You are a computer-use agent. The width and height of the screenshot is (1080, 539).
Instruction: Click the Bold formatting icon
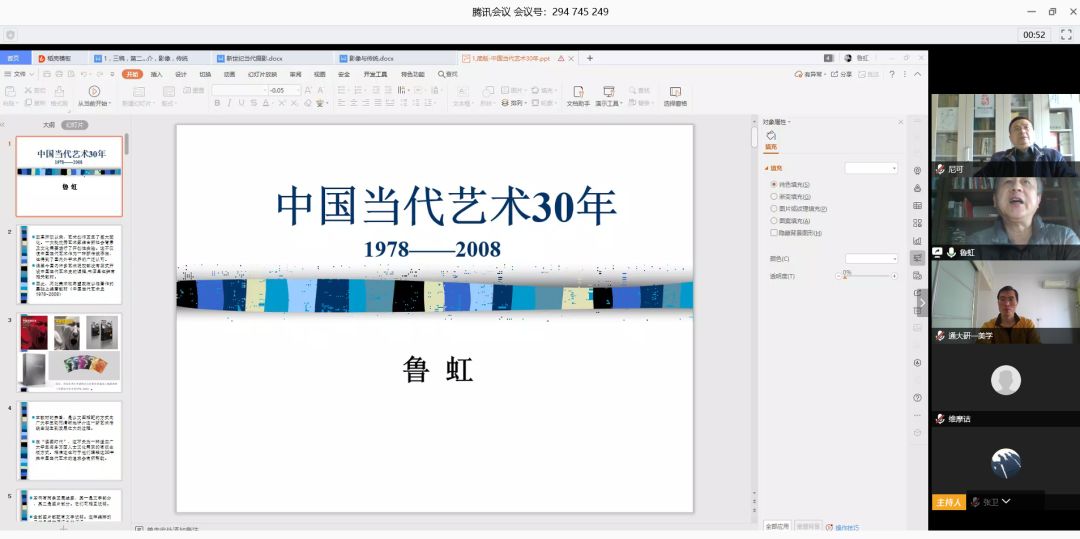pyautogui.click(x=217, y=103)
